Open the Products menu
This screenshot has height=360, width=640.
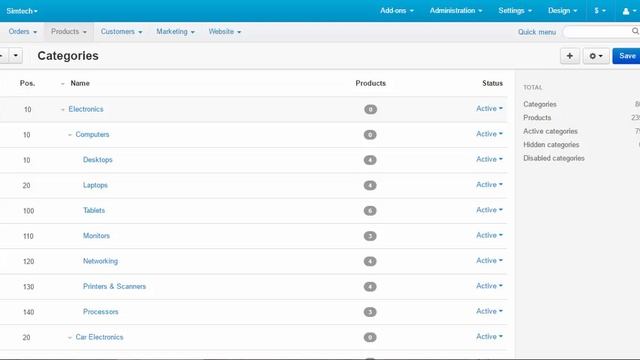[69, 31]
